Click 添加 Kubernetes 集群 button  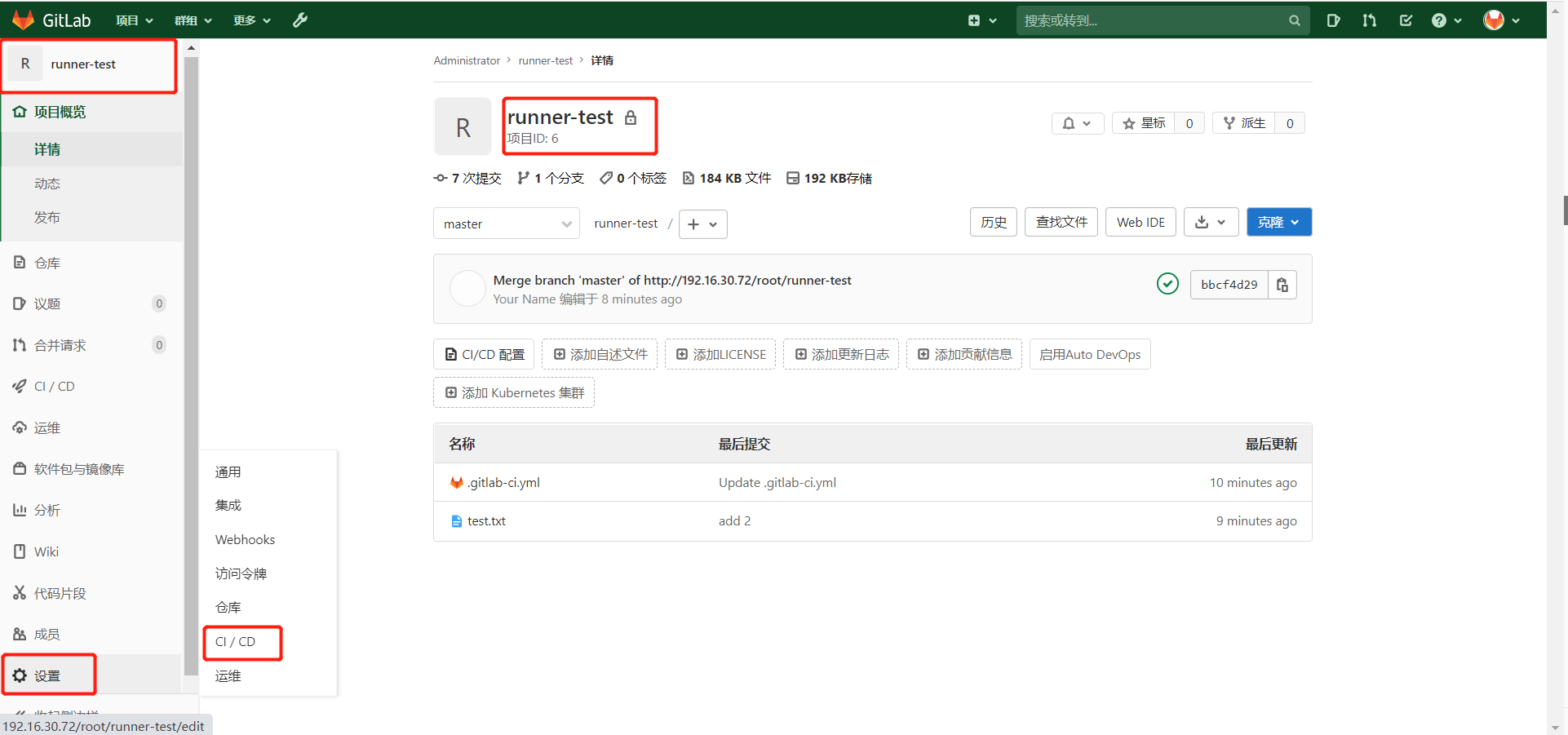[514, 392]
